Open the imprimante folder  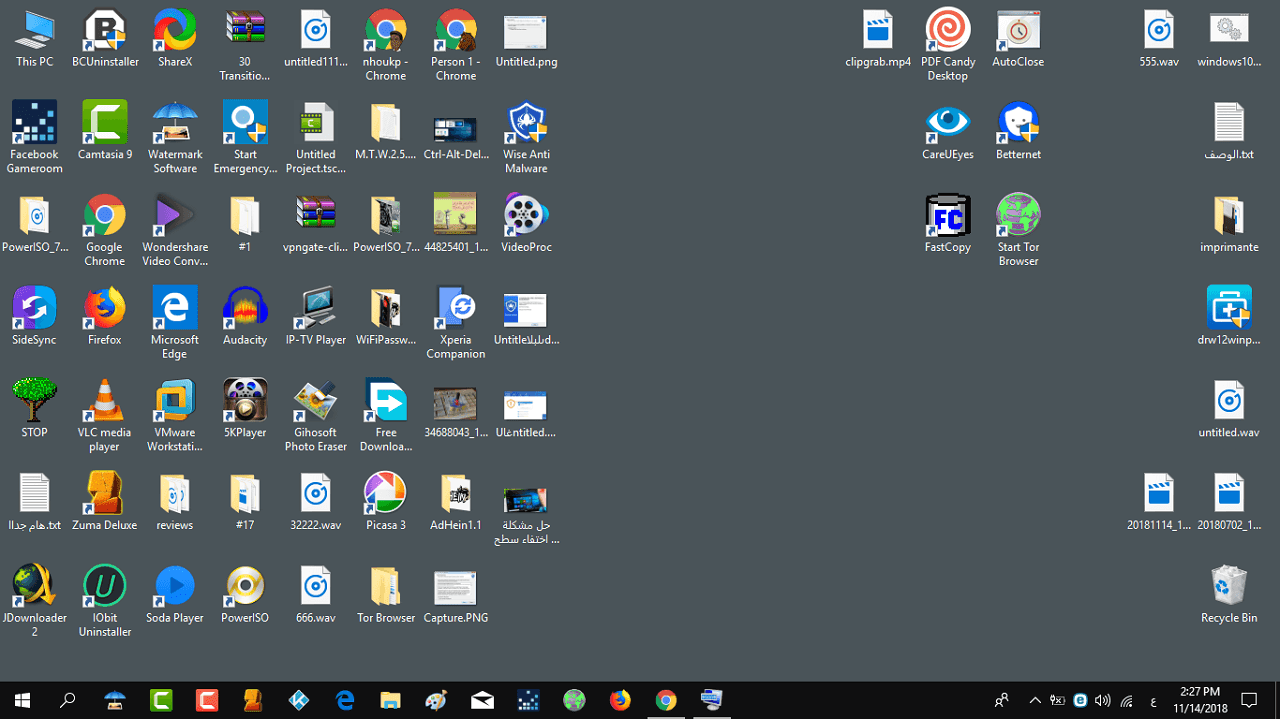tap(1229, 224)
